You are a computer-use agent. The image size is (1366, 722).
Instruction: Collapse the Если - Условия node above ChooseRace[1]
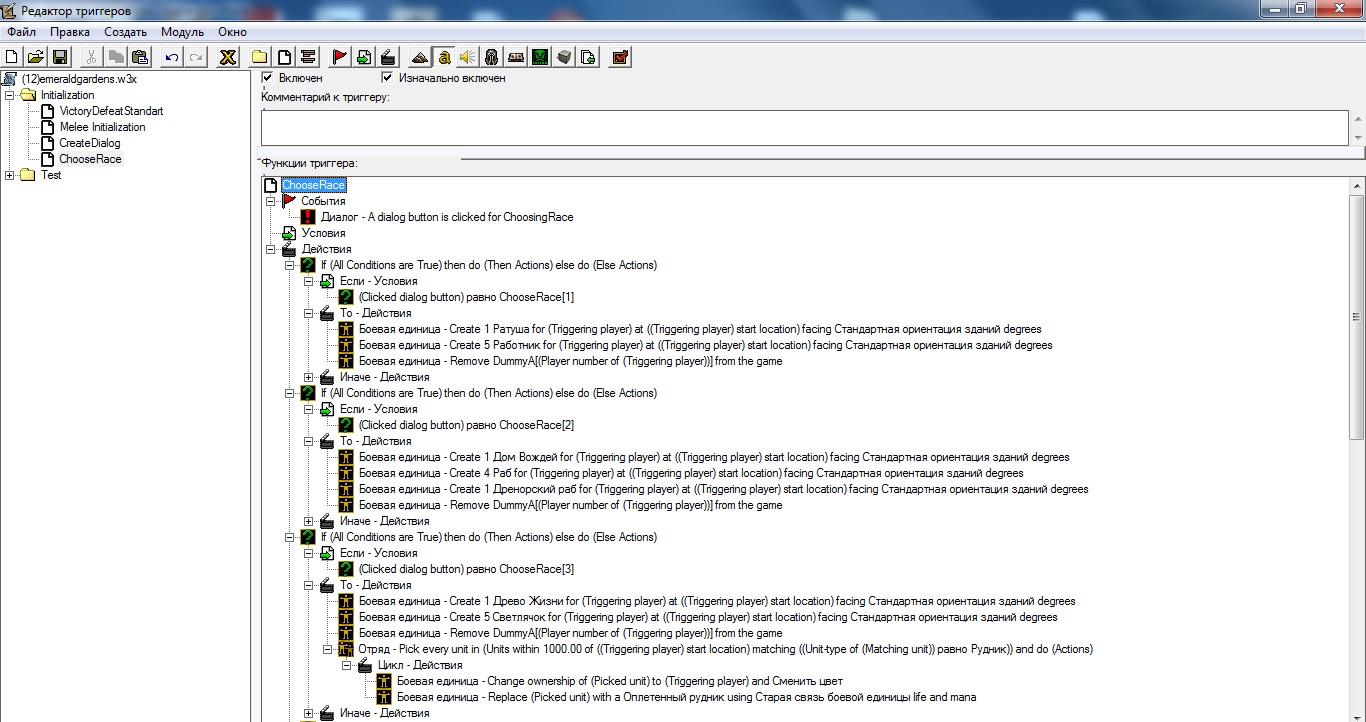click(309, 281)
